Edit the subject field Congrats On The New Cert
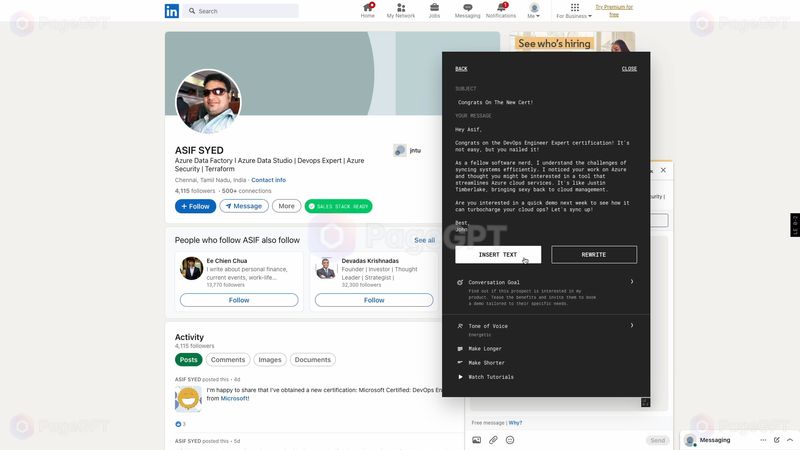The image size is (800, 450). click(x=546, y=102)
